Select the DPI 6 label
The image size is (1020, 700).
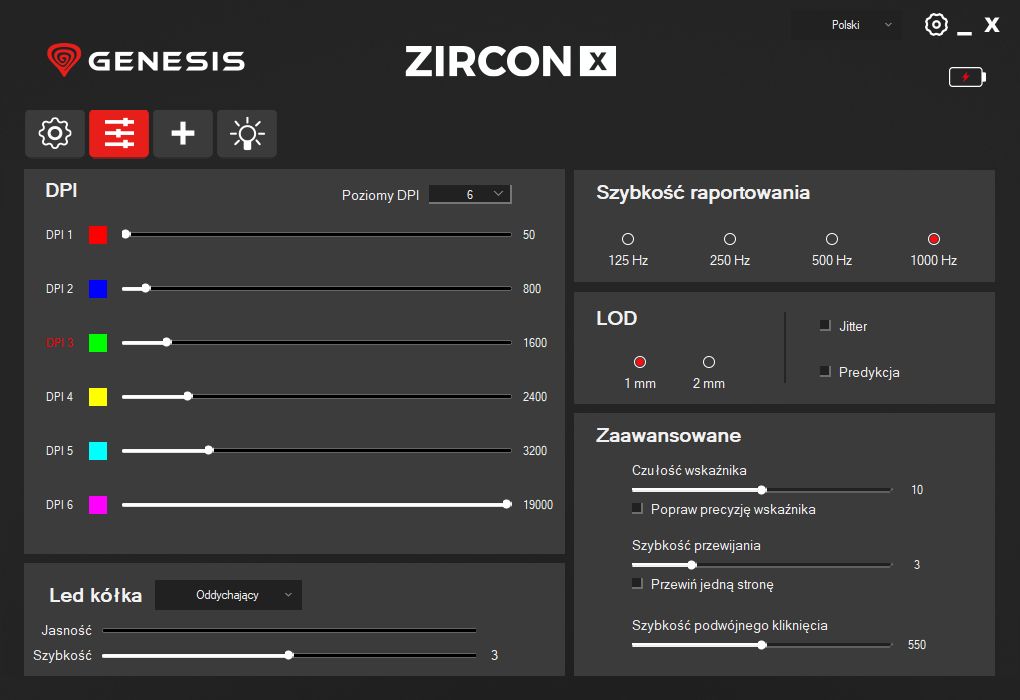59,505
